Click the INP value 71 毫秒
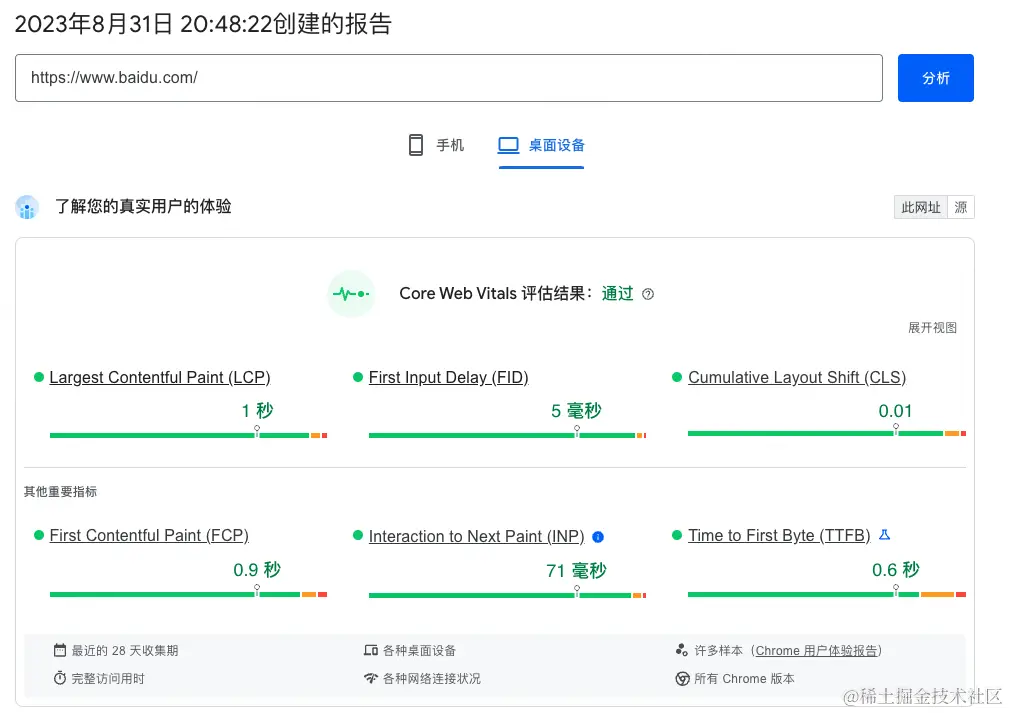Screen dimensions: 1009x713 click(576, 571)
